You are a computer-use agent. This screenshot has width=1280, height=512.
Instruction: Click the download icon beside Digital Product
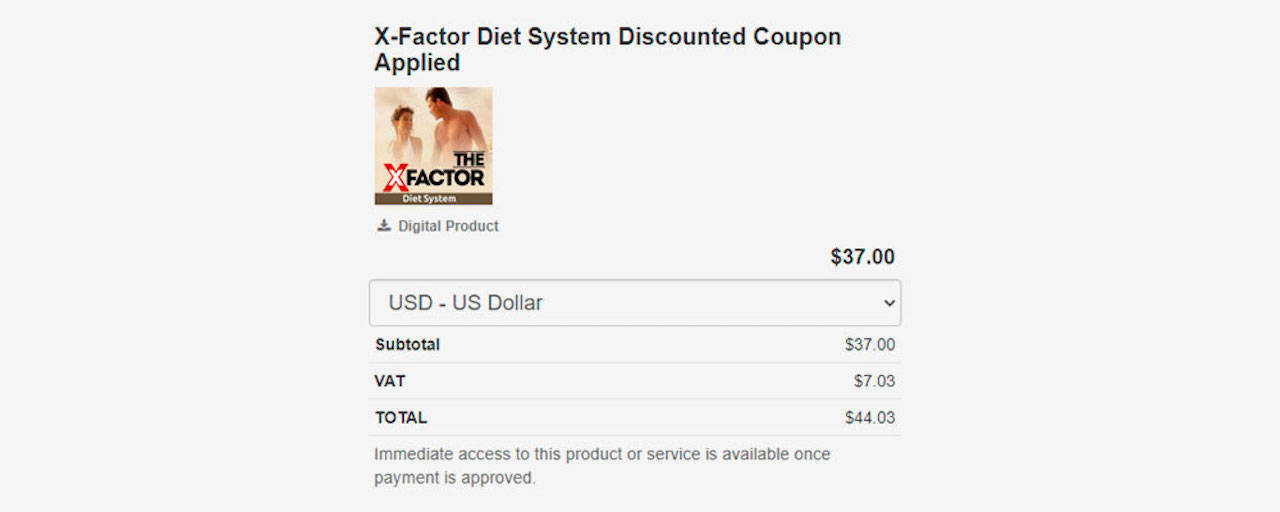pyautogui.click(x=383, y=226)
